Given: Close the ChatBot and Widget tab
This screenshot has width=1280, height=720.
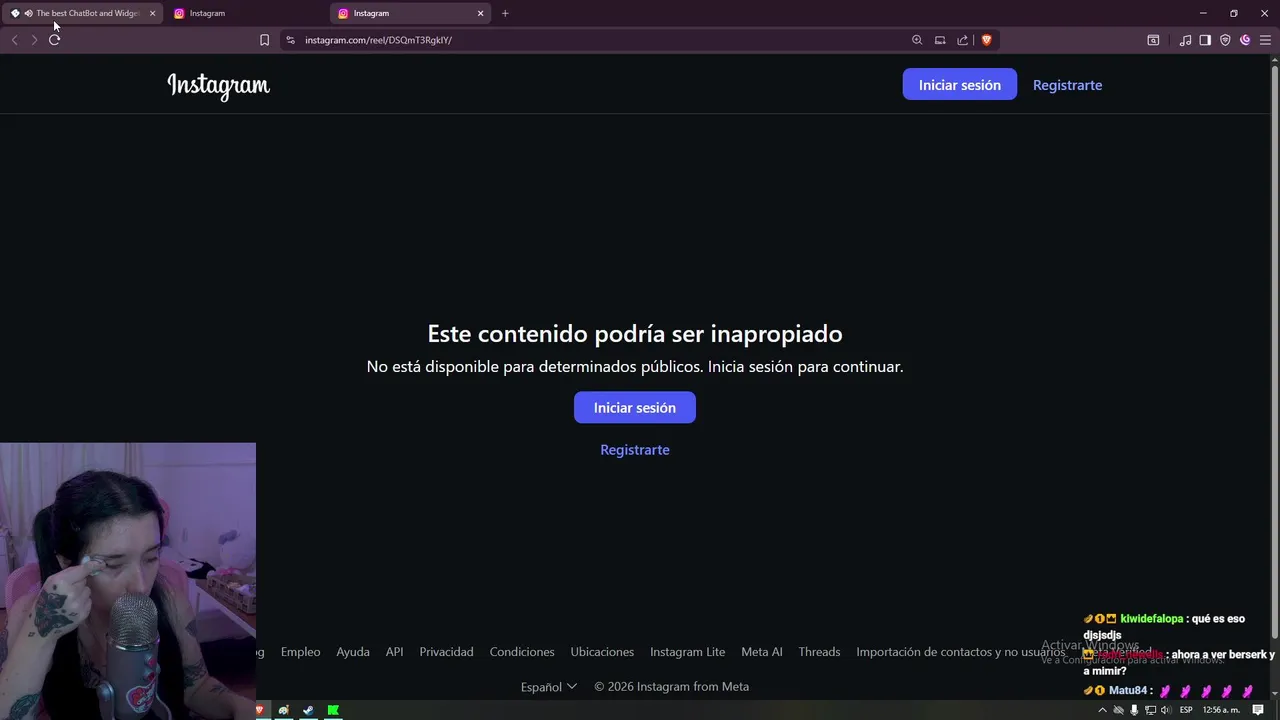Looking at the screenshot, I should coord(152,13).
